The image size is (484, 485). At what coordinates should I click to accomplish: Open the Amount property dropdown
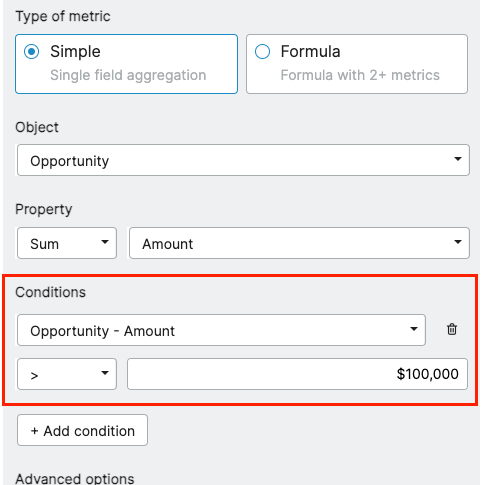pyautogui.click(x=299, y=243)
